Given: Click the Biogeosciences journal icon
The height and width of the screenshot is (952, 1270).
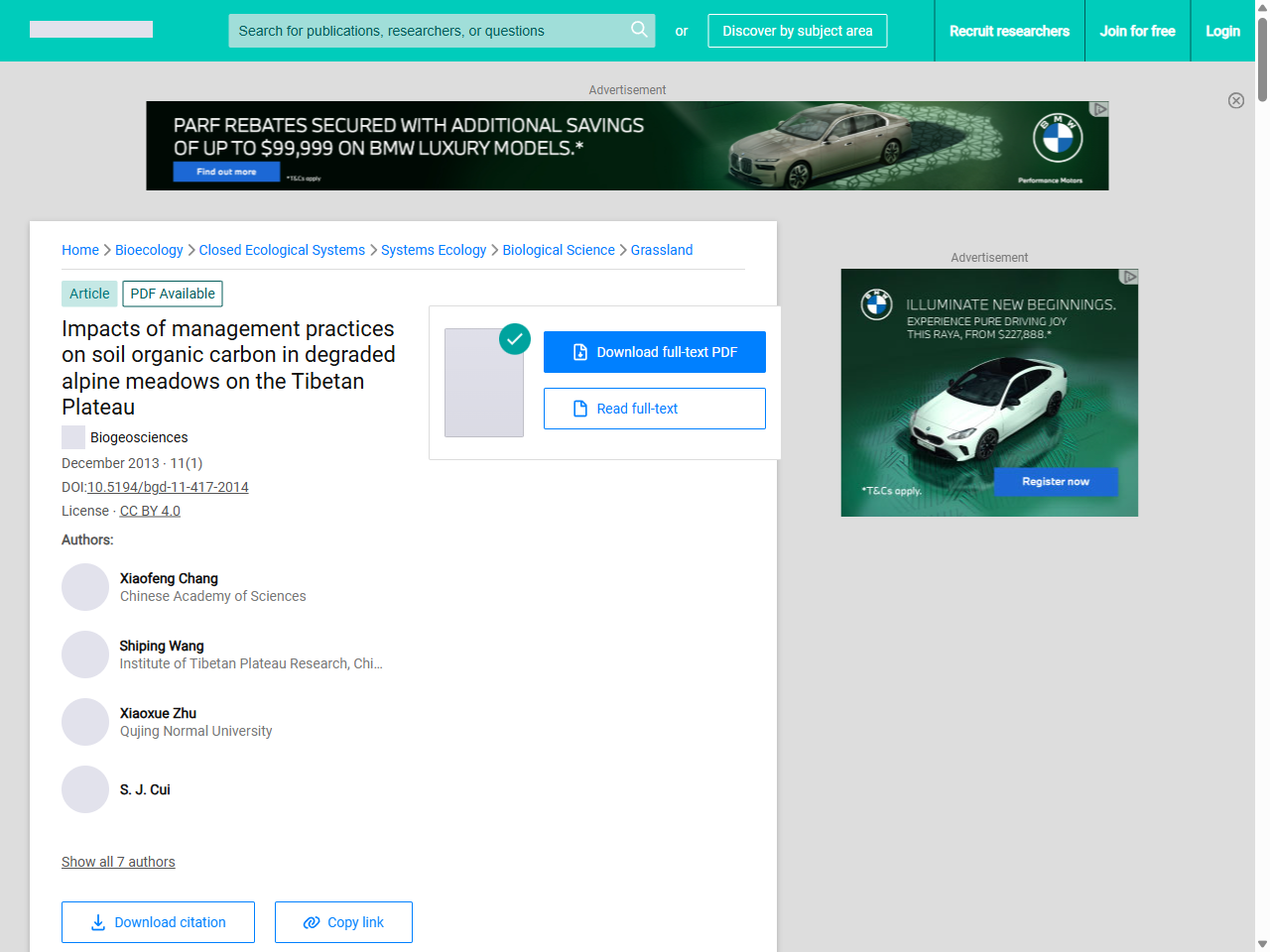Looking at the screenshot, I should pos(73,437).
